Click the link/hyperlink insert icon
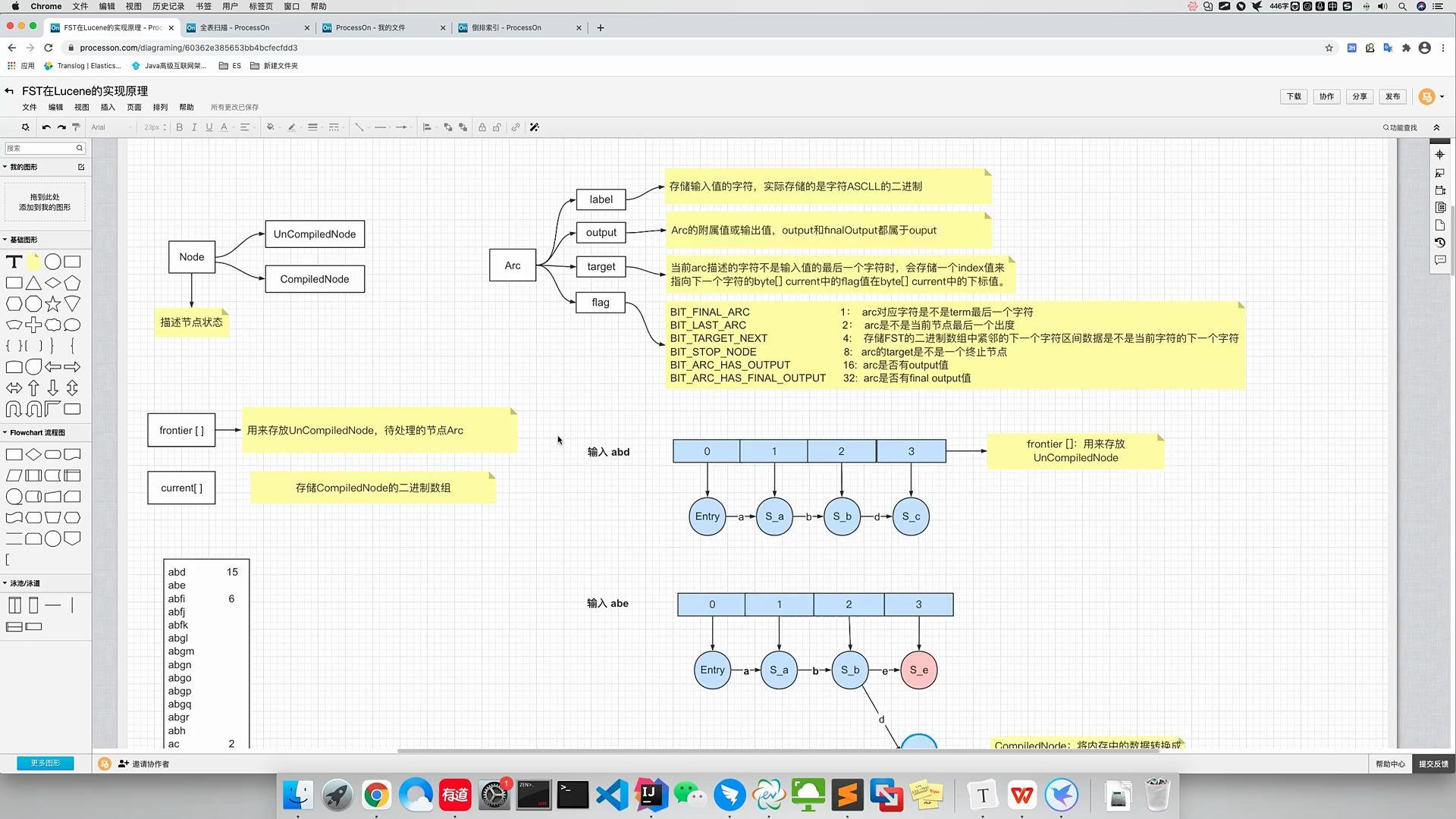This screenshot has width=1456, height=819. 516,127
